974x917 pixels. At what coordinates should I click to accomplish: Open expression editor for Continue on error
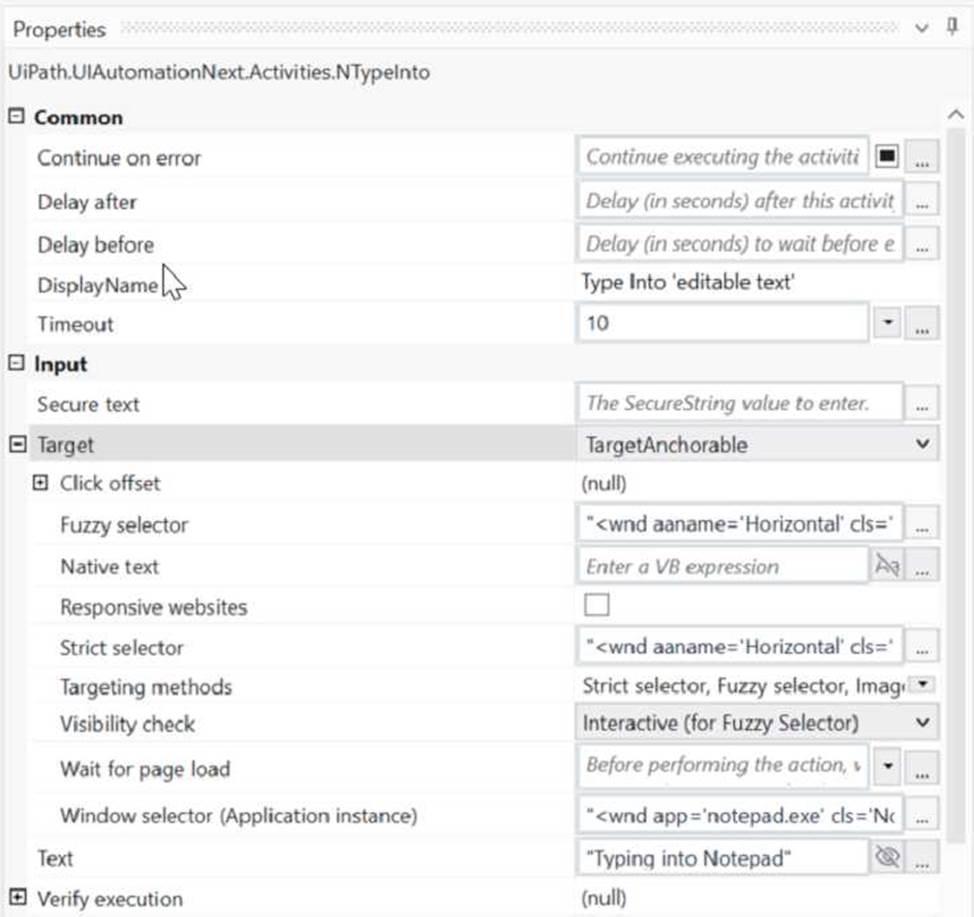pos(922,157)
